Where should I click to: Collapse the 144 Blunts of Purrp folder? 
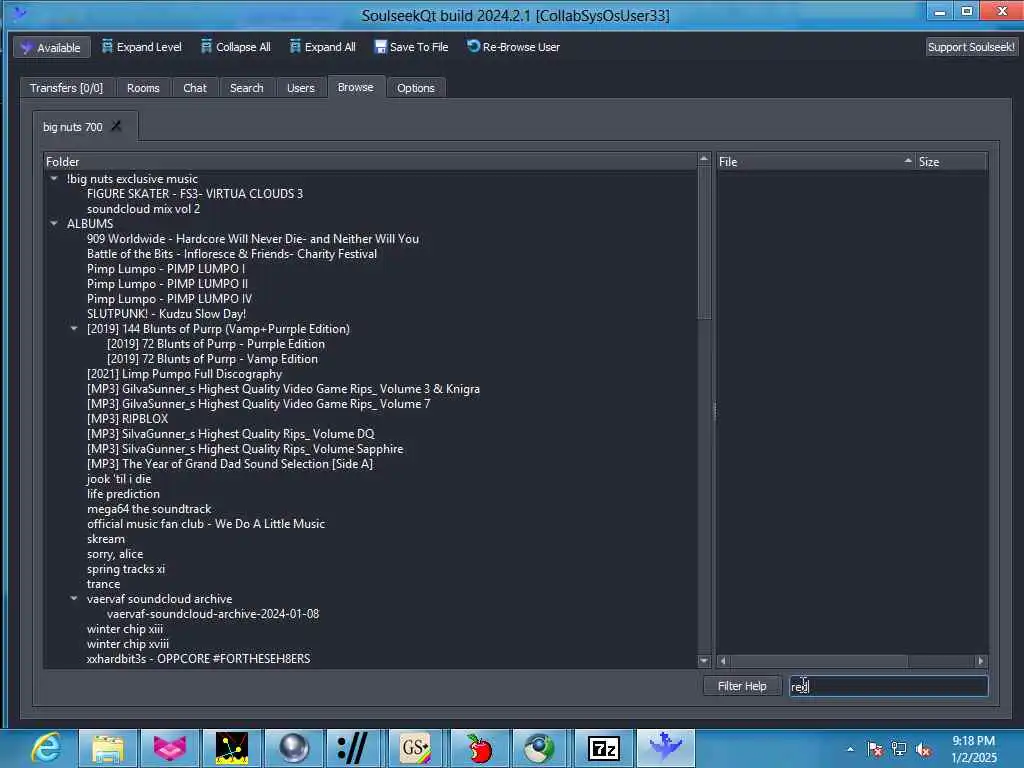pyautogui.click(x=74, y=328)
